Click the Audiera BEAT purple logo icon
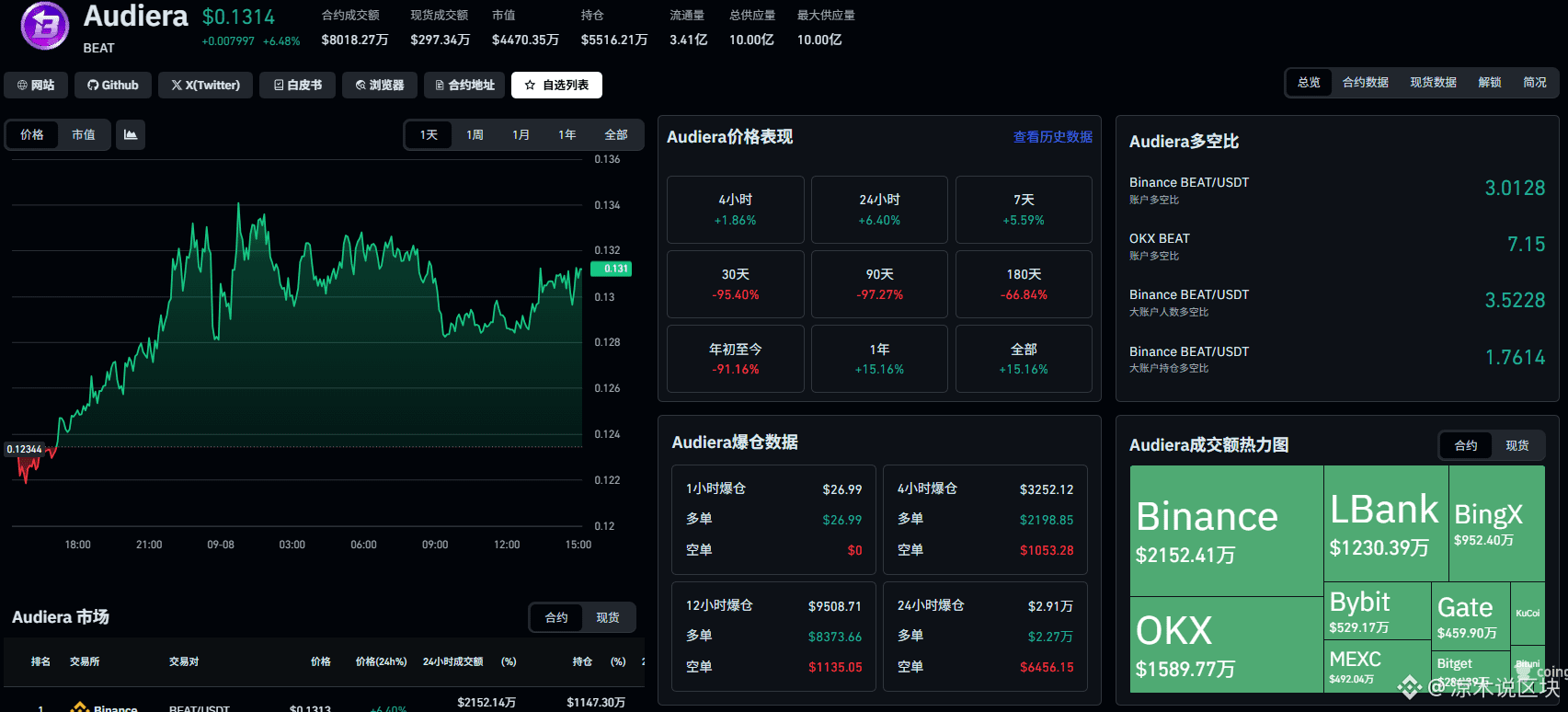Viewport: 1568px width, 712px height. (45, 26)
